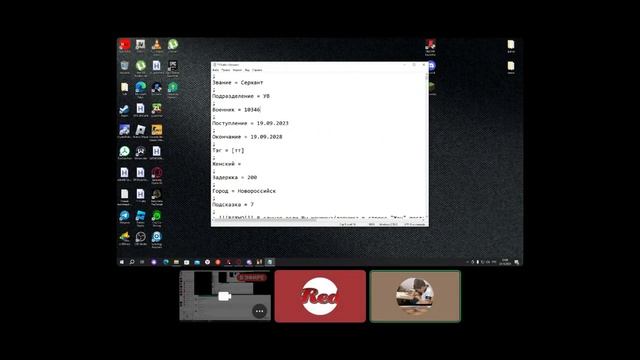Click the line 'Подсказка = 7'
This screenshot has width=640, height=360.
tap(233, 204)
